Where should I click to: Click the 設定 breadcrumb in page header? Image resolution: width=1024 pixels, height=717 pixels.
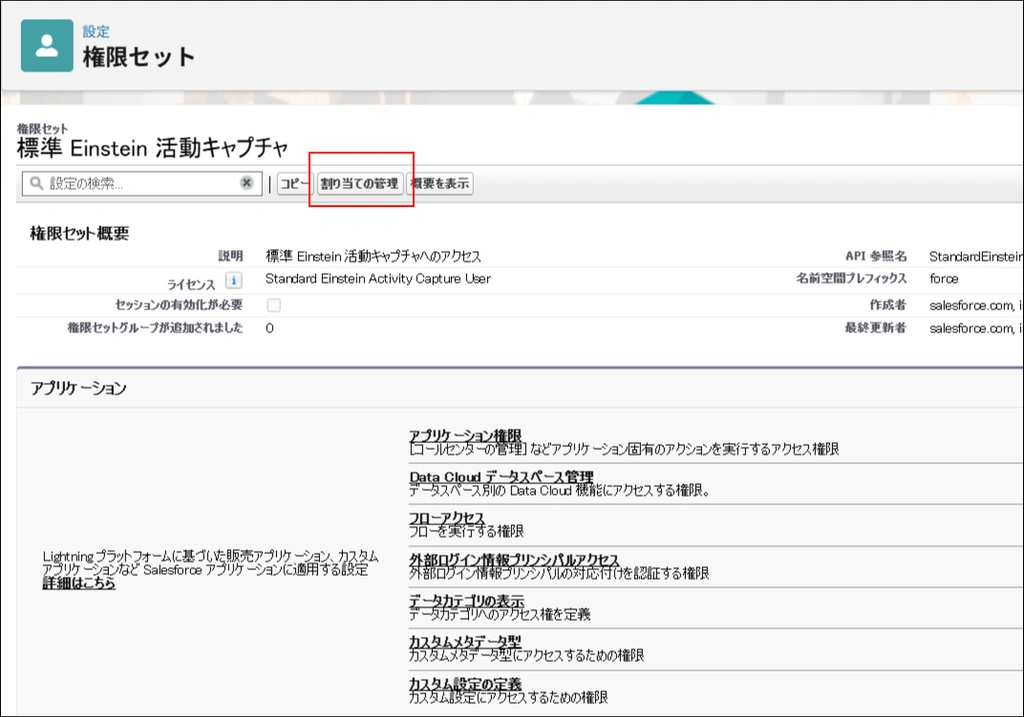coord(96,32)
